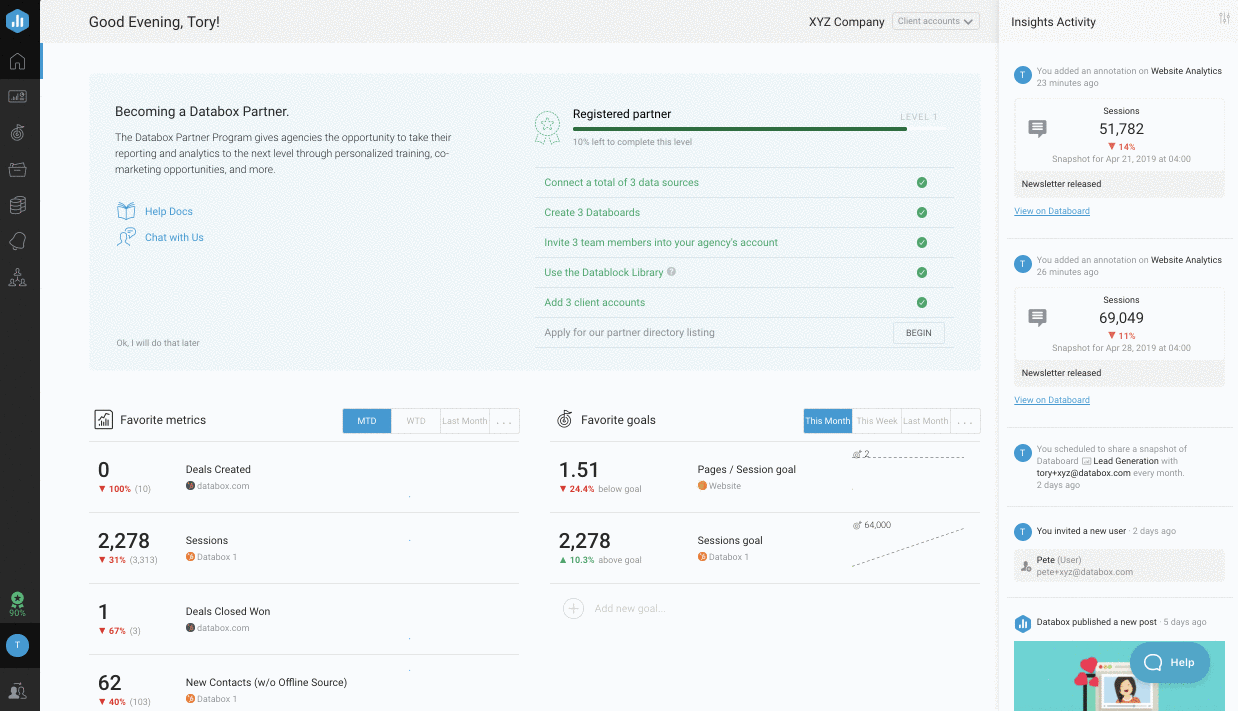The width and height of the screenshot is (1238, 711).
Task: Open Website Analytics link in newest annotation
Action: [1186, 71]
